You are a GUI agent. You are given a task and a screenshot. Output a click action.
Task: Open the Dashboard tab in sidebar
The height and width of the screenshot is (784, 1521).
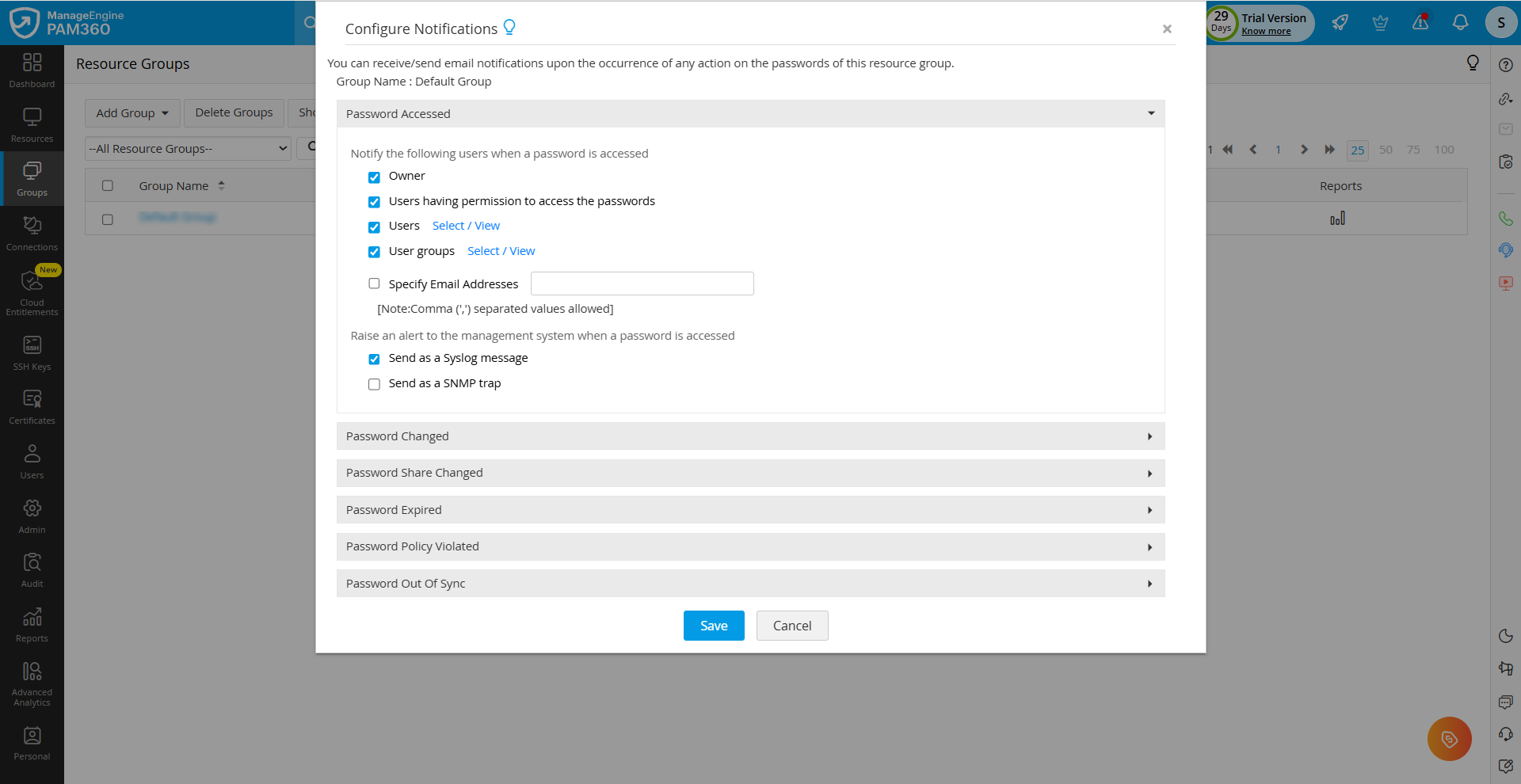pos(32,70)
